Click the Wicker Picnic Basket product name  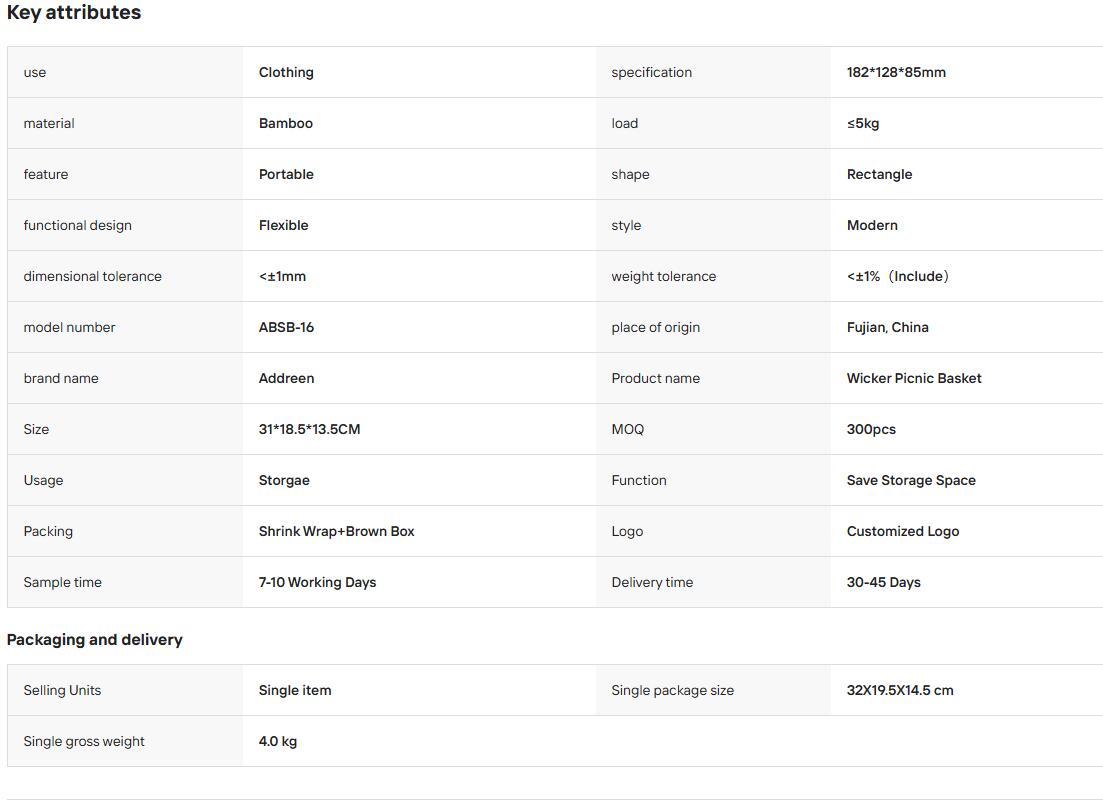click(x=914, y=378)
